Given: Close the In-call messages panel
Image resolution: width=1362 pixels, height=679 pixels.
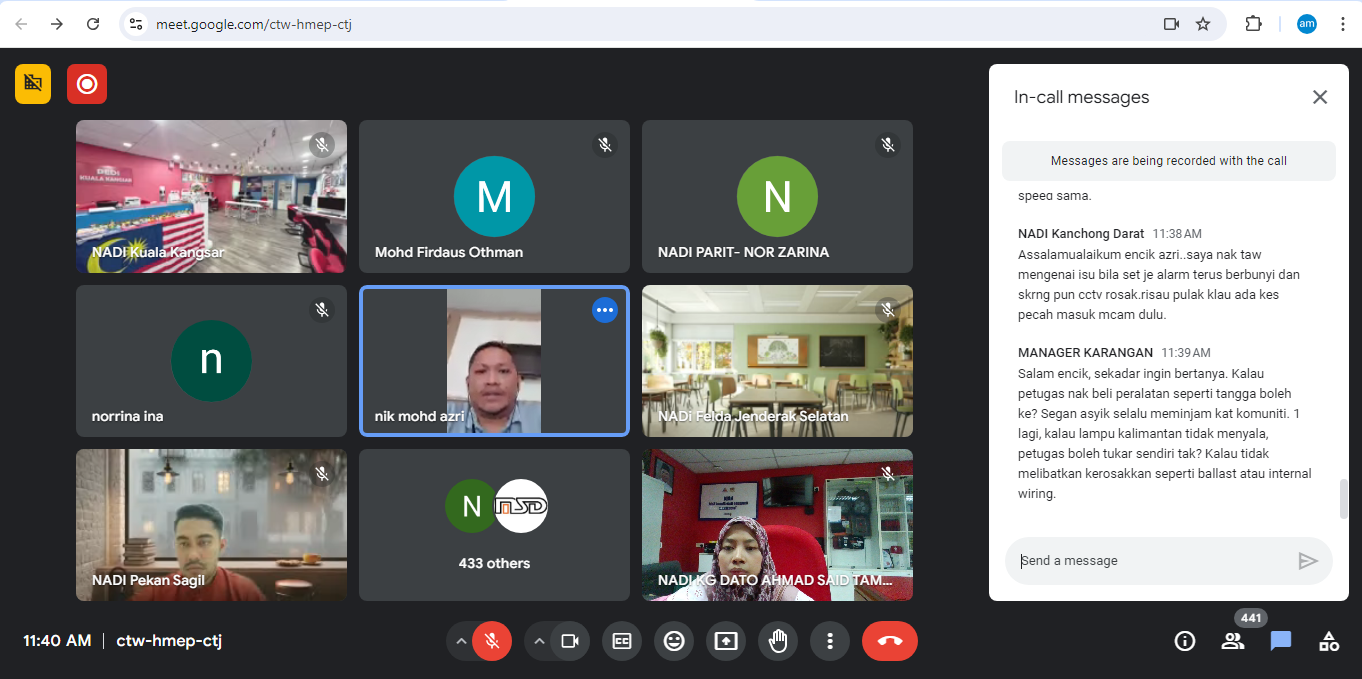Looking at the screenshot, I should [x=1319, y=97].
